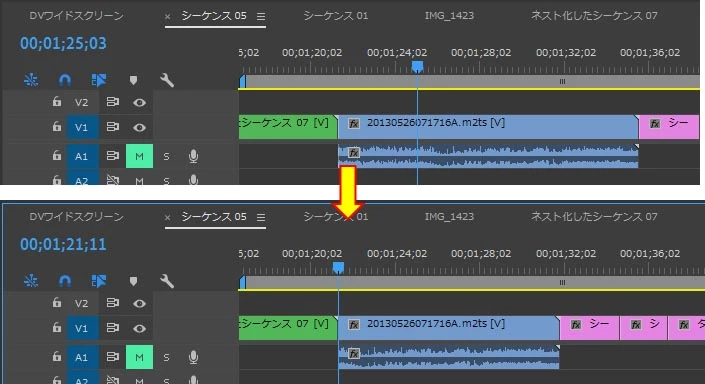Target track V2 label in lower timeline
This screenshot has height=384, width=705.
coord(81,304)
